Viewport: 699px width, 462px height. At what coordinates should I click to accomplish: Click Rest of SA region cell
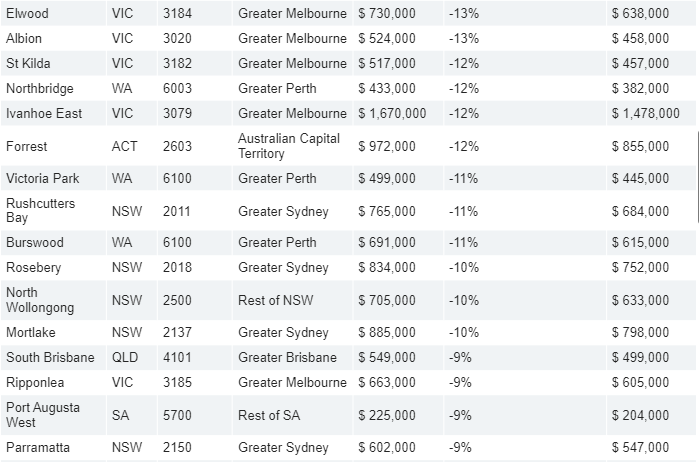pos(292,415)
